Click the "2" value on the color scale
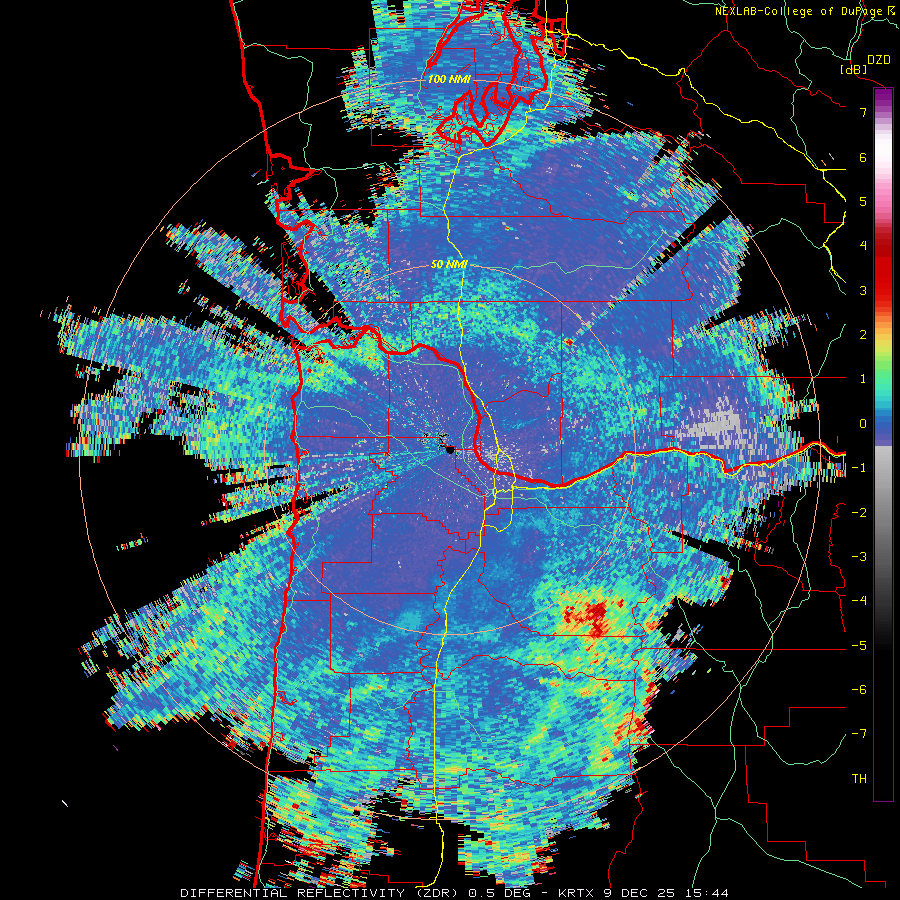 863,335
